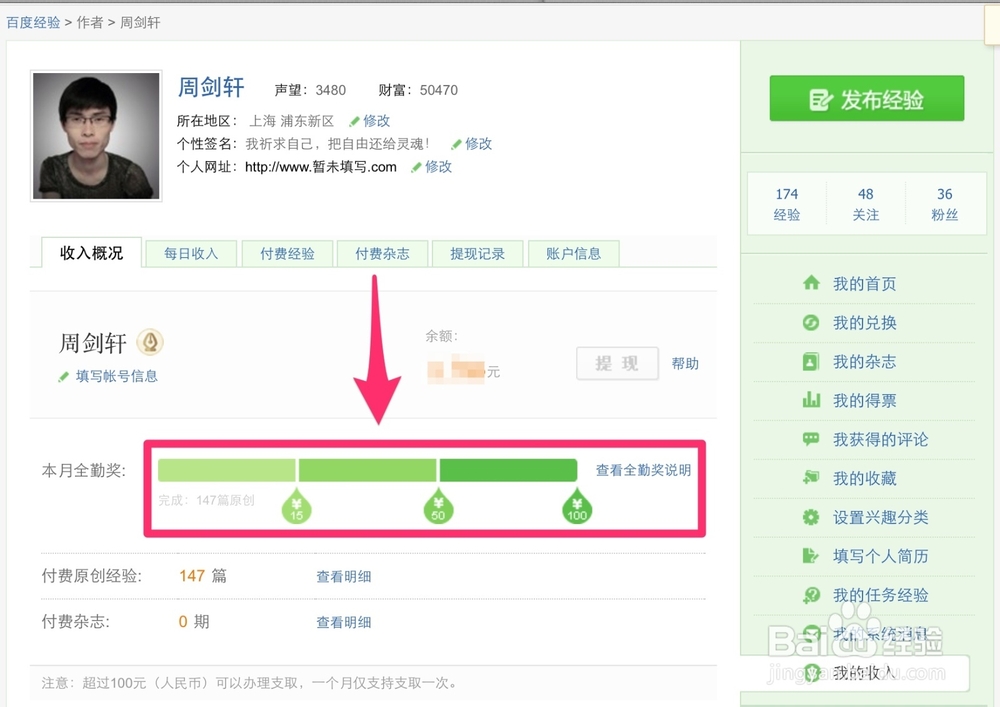The image size is (1000, 707).
Task: Click the gold medal badge beside 周剑轩
Action: [x=150, y=342]
